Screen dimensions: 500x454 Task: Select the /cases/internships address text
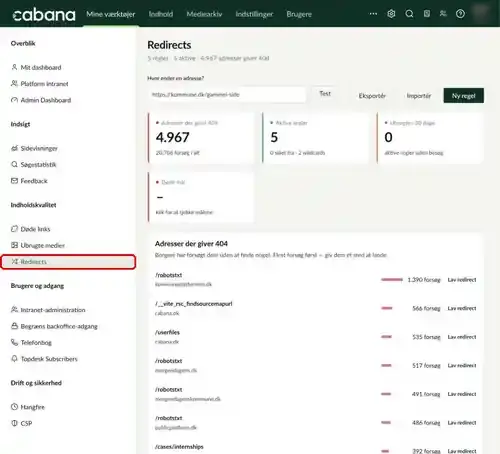pyautogui.click(x=179, y=447)
